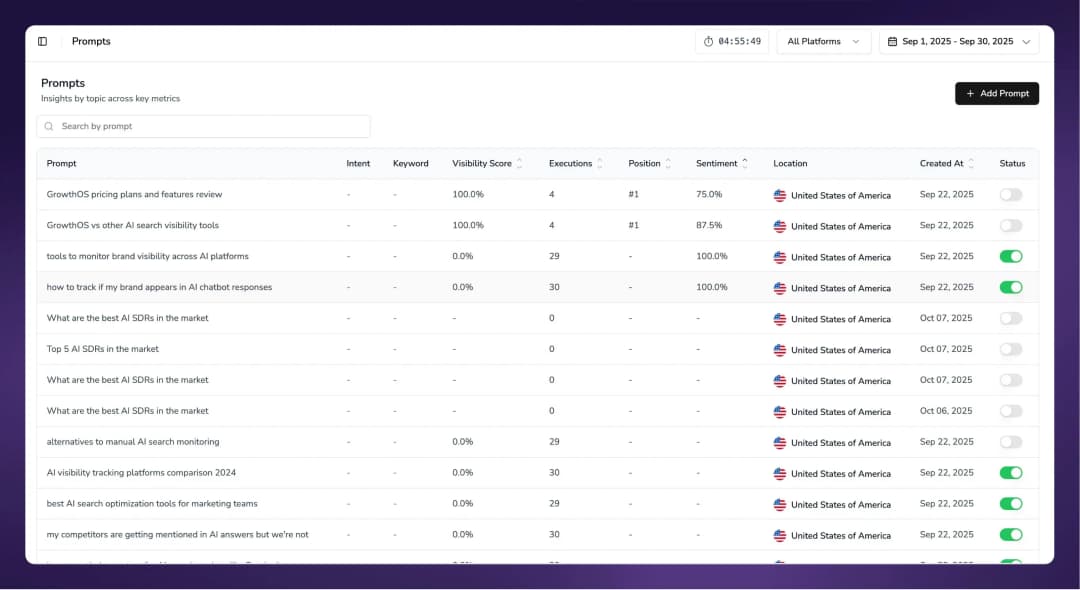Image resolution: width=1080 pixels, height=590 pixels.
Task: Toggle the sidebar panel icon
Action: [x=42, y=42]
